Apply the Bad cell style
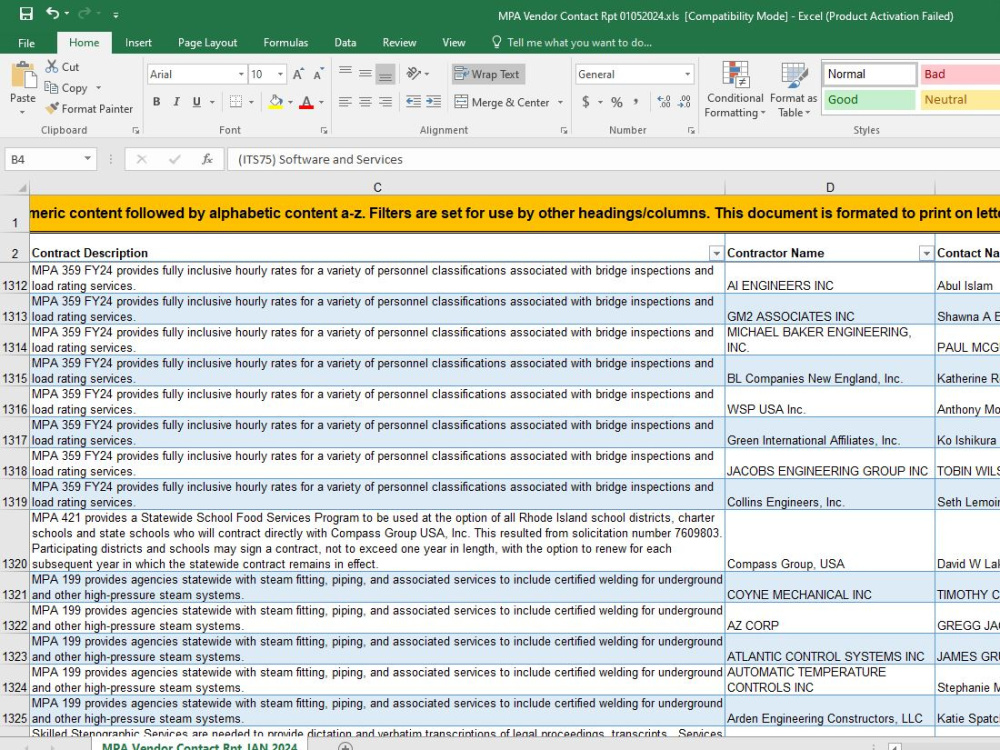This screenshot has height=750, width=1000. [960, 74]
